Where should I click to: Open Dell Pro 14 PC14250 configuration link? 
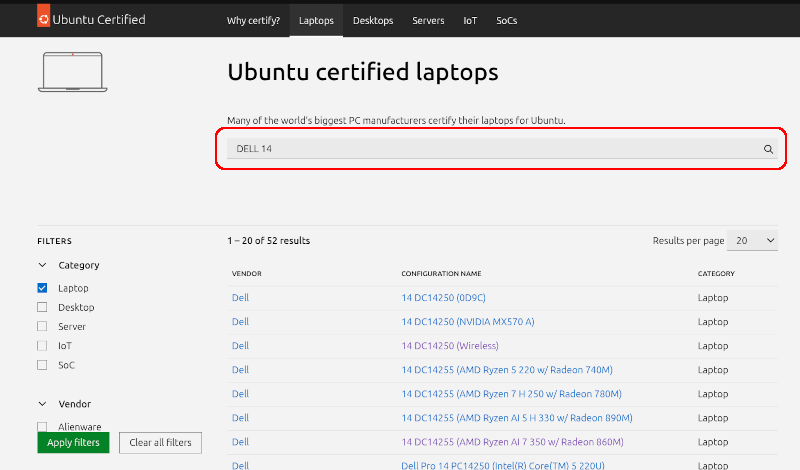[503, 465]
